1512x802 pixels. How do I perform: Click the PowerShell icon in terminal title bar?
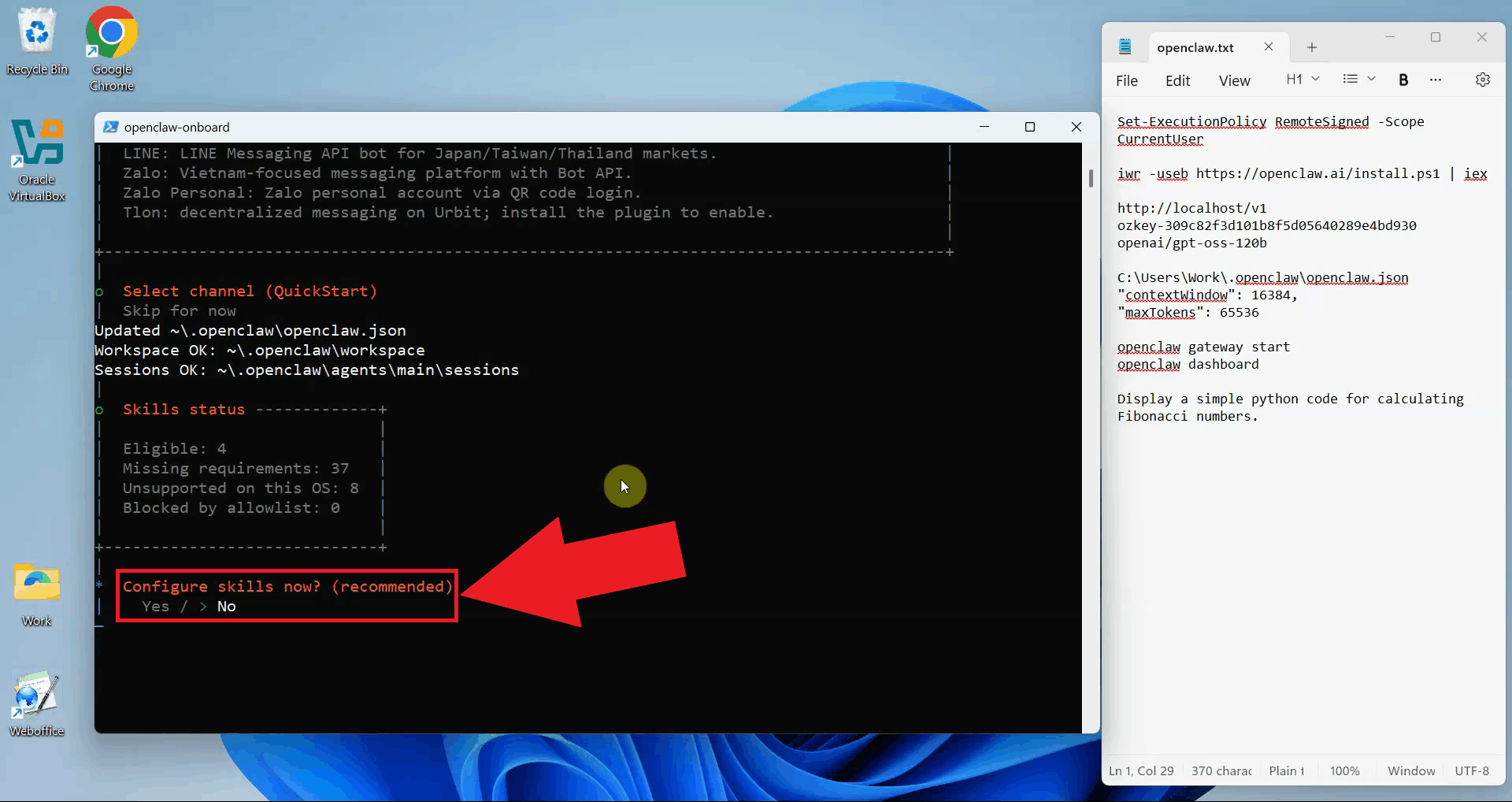[111, 127]
